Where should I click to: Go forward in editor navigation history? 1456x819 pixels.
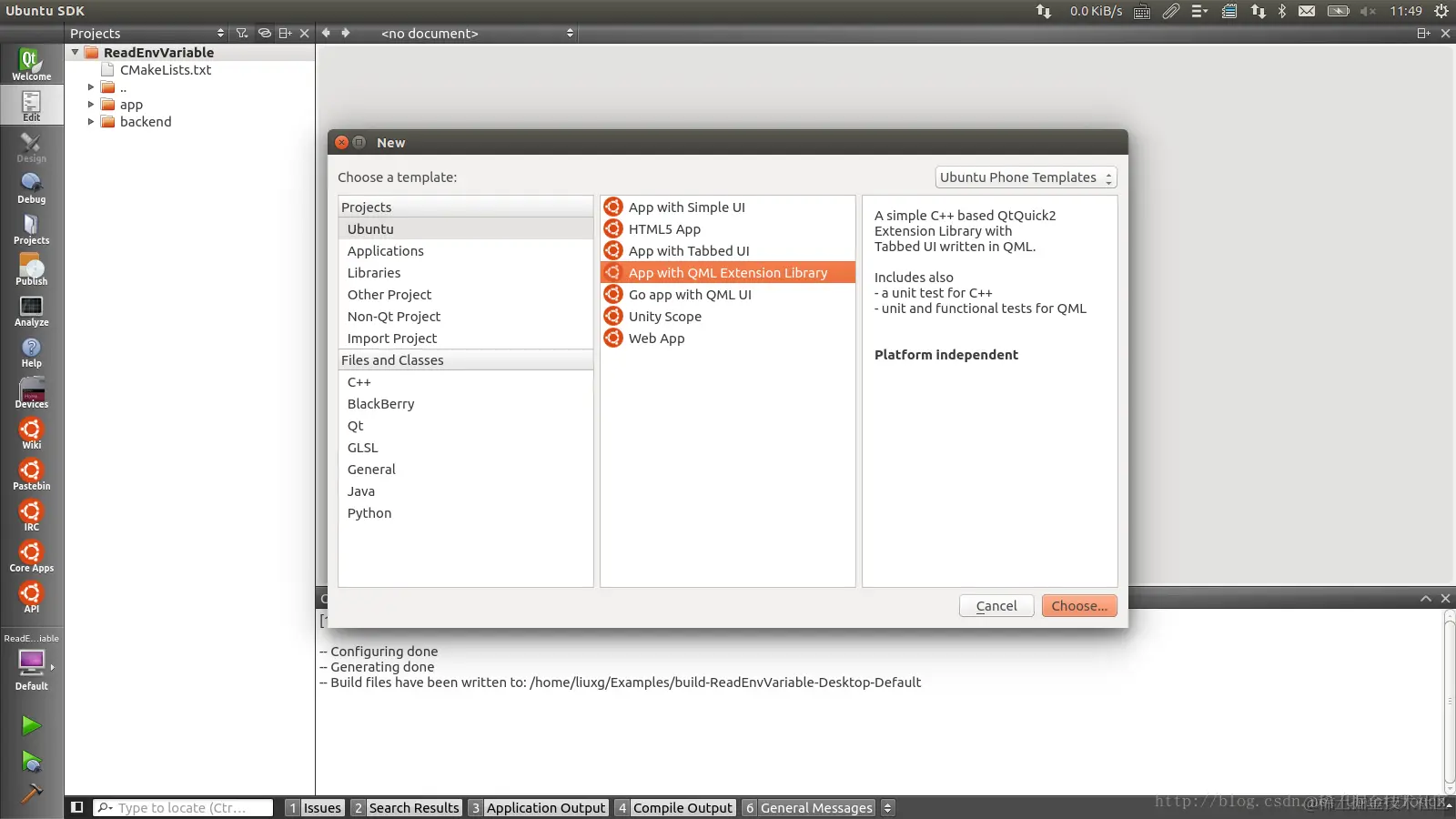pyautogui.click(x=346, y=34)
